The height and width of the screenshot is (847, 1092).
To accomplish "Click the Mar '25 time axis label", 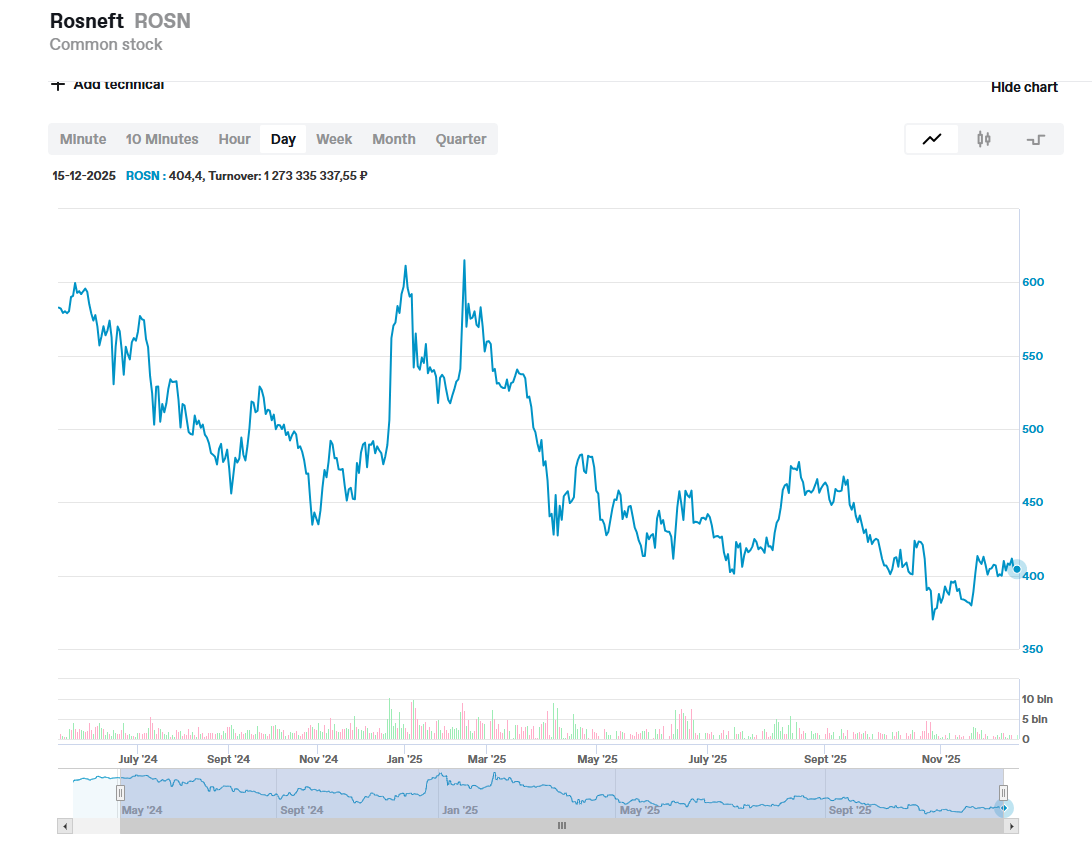I will (x=487, y=759).
